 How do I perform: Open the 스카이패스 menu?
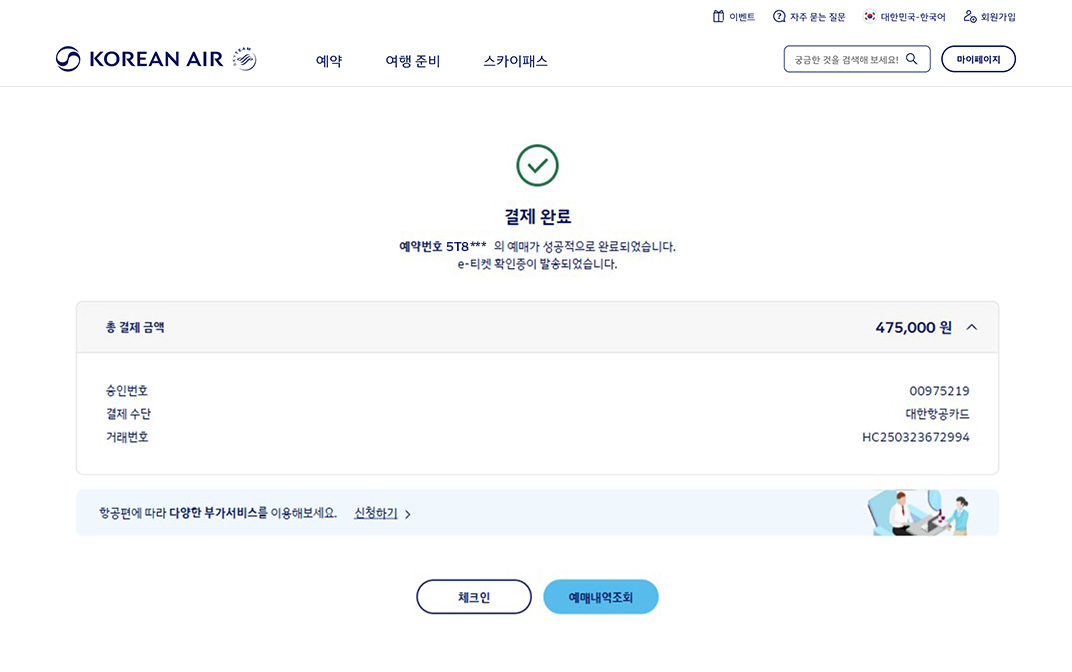[x=514, y=61]
